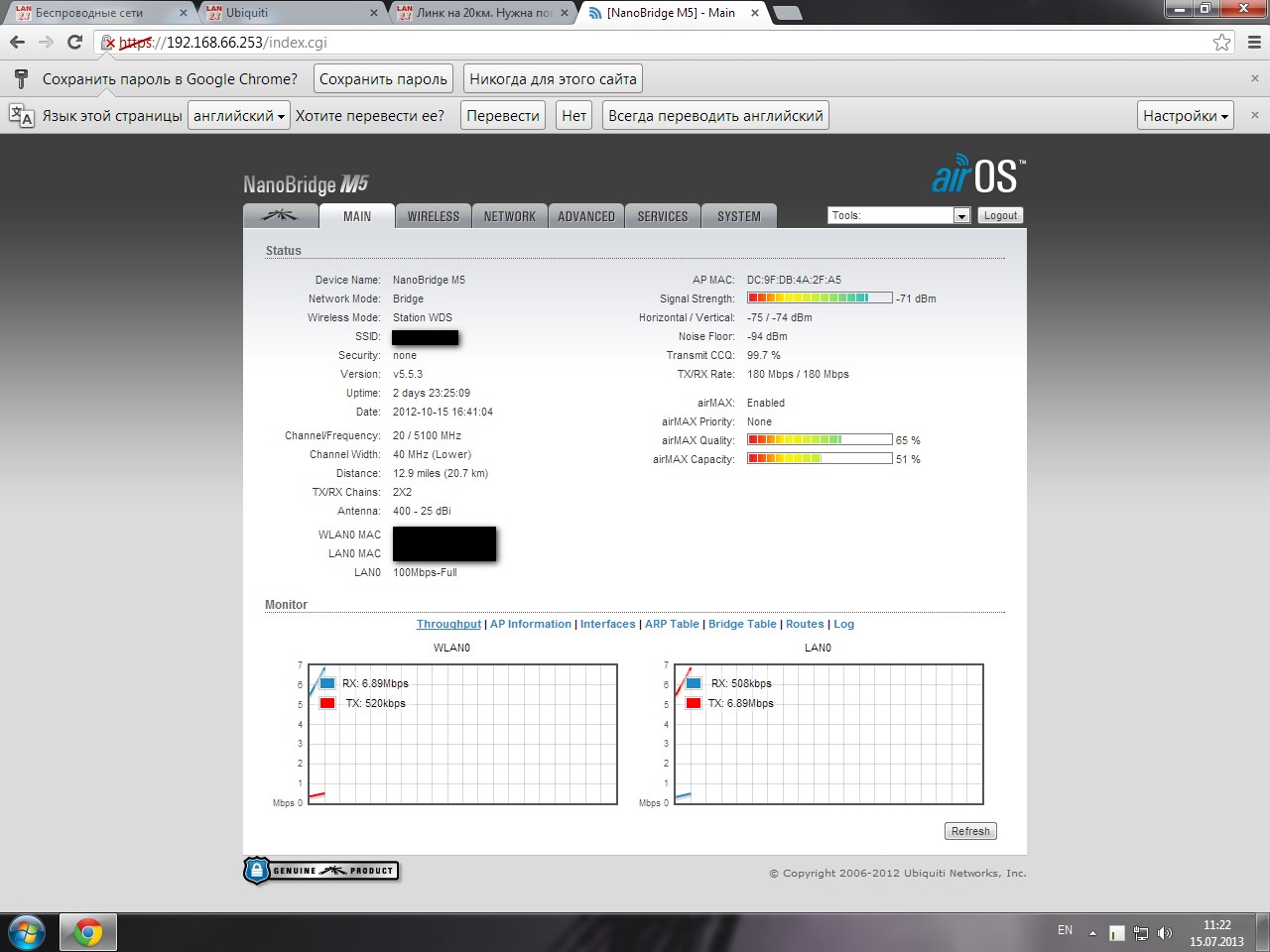Expand the page language dropdown 'английский'

coord(238,115)
